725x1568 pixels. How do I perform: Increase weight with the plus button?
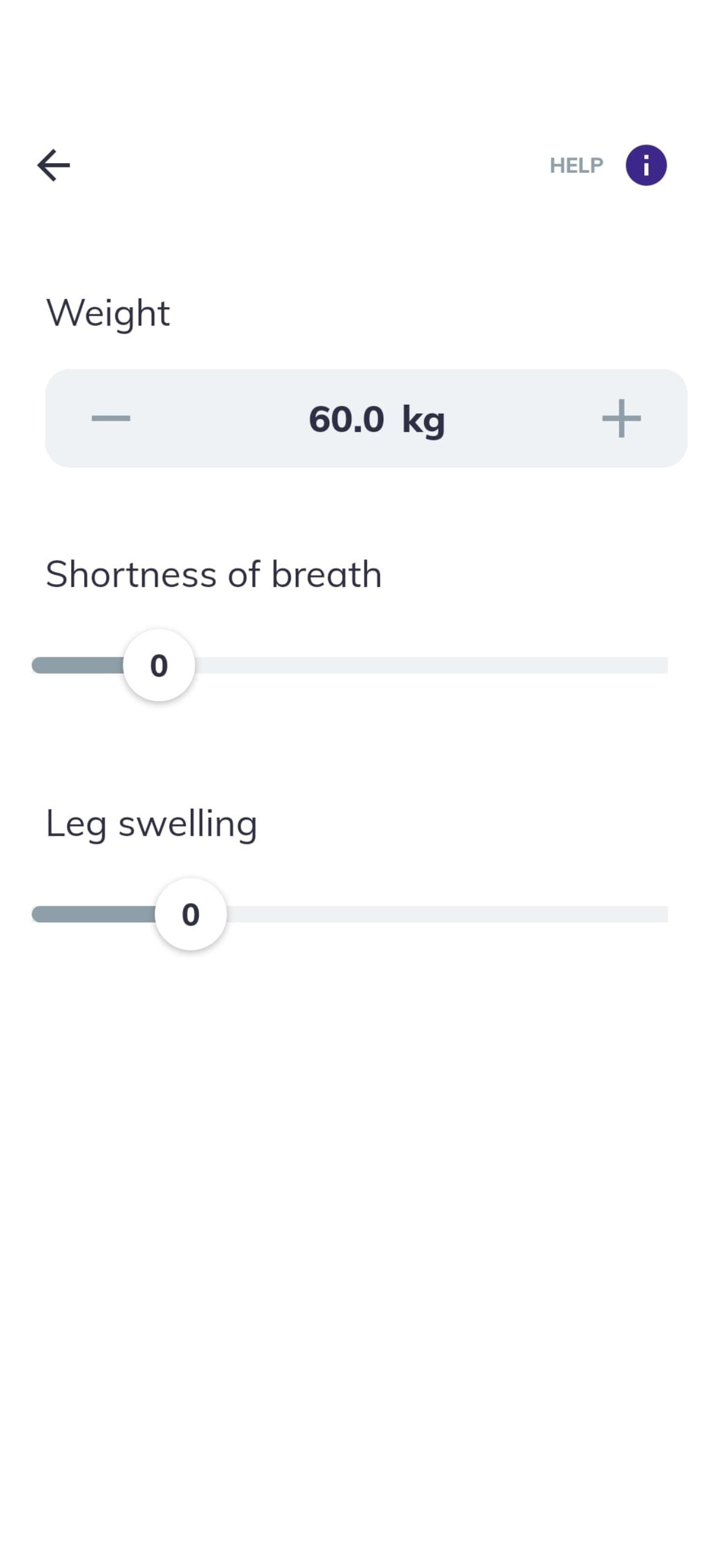[x=621, y=418]
